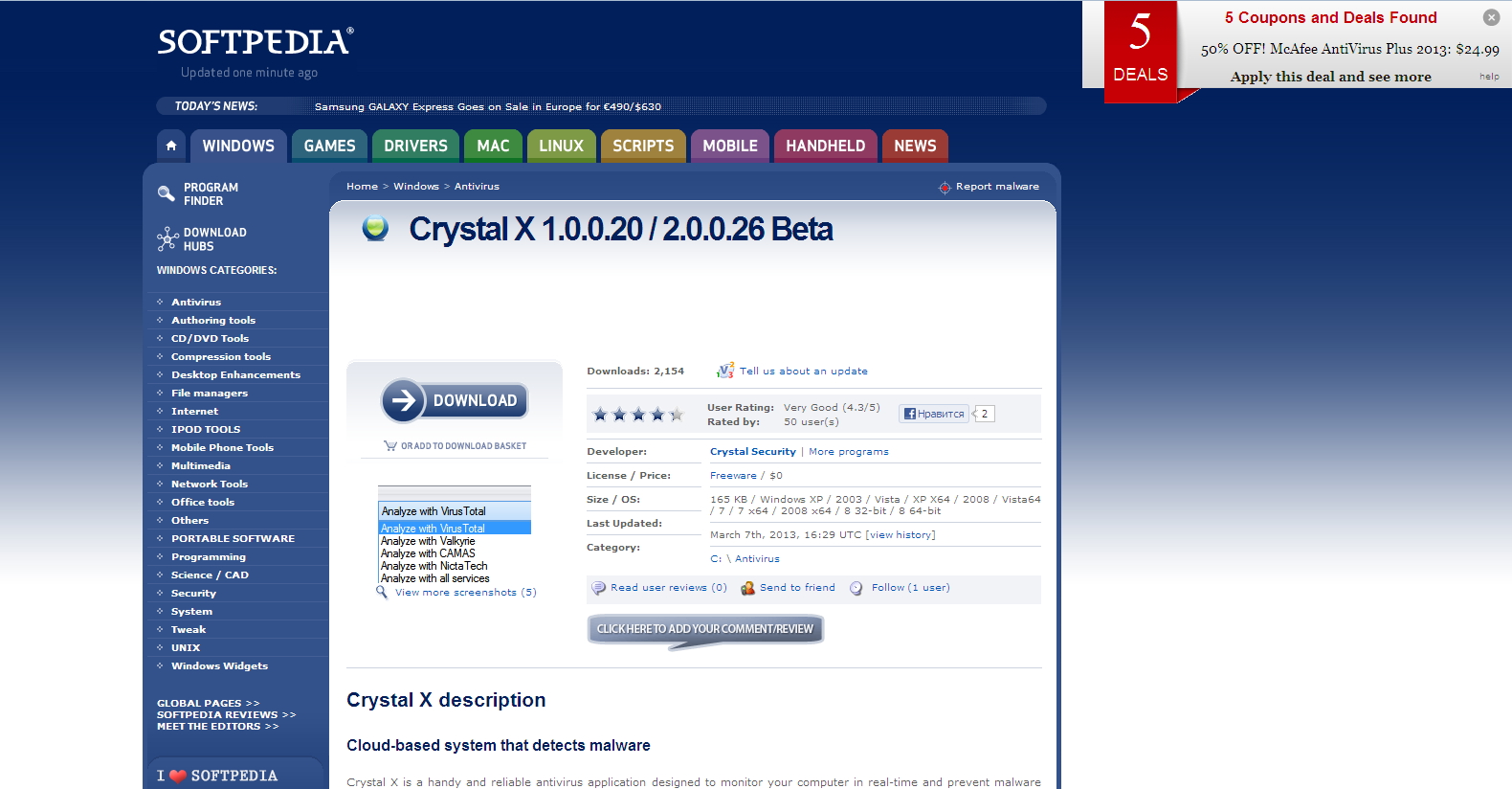This screenshot has height=789, width=1512.
Task: Open the Program Finder magnifier icon
Action: [166, 193]
